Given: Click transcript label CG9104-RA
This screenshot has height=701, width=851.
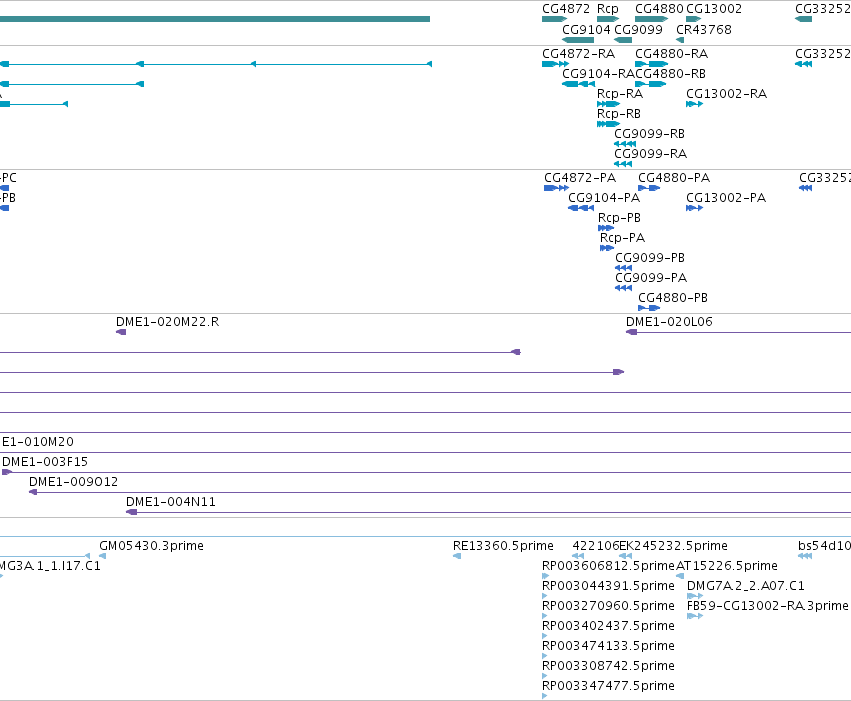Looking at the screenshot, I should coord(598,74).
